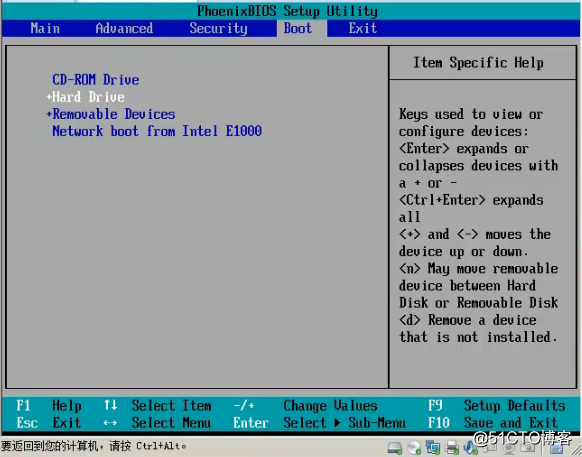Click the hard disk status icon
Screen dimensions: 582x457
(395, 448)
